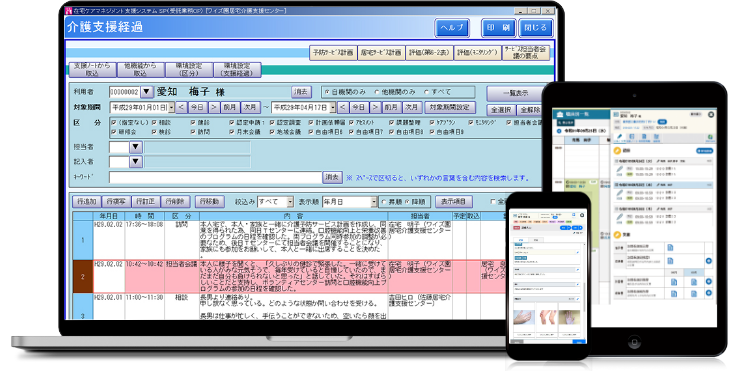Tap the close icon on tablet panel
The image size is (730, 384).
click(x=711, y=115)
